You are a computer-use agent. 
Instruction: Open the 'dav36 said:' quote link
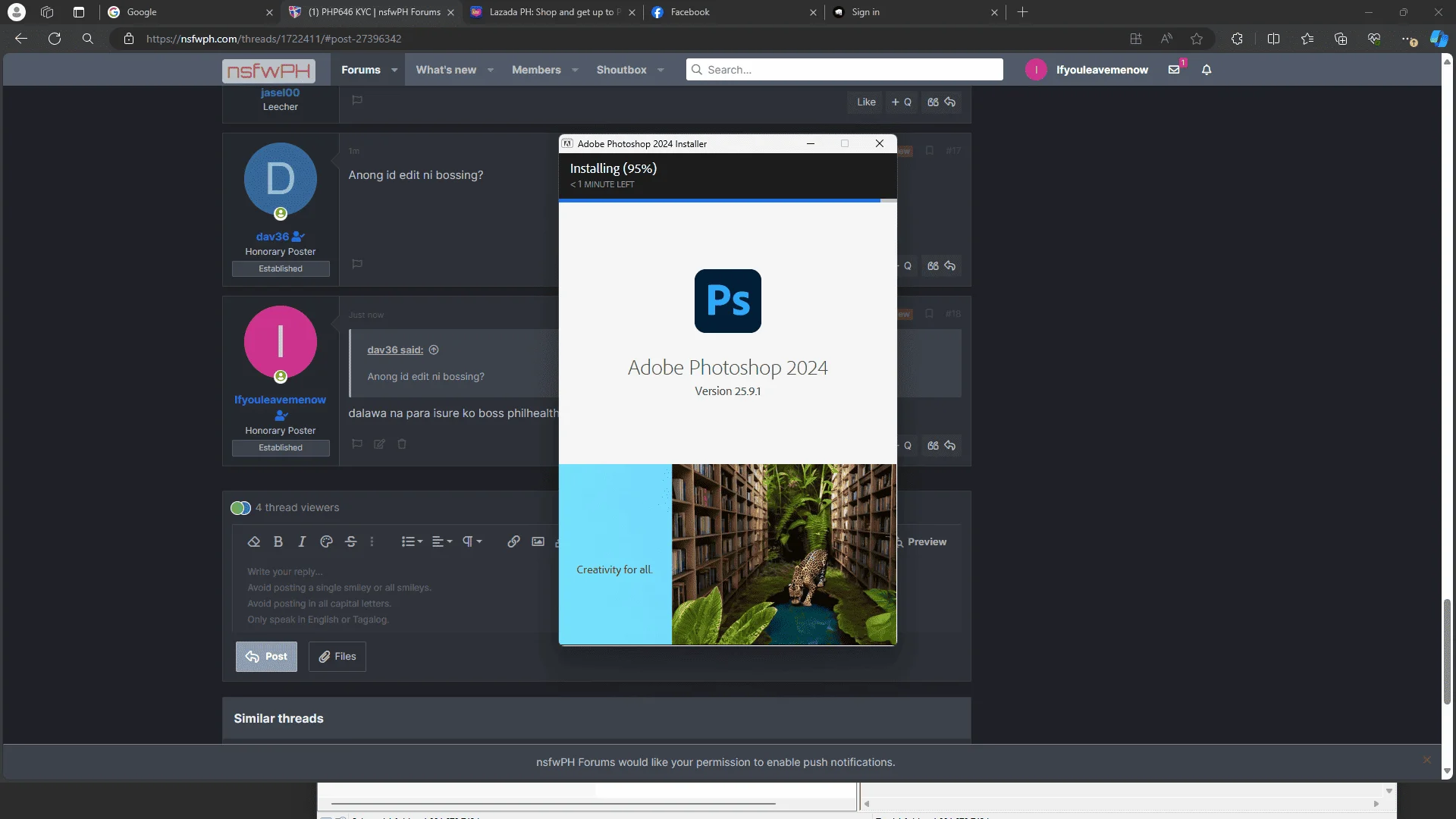tap(395, 350)
